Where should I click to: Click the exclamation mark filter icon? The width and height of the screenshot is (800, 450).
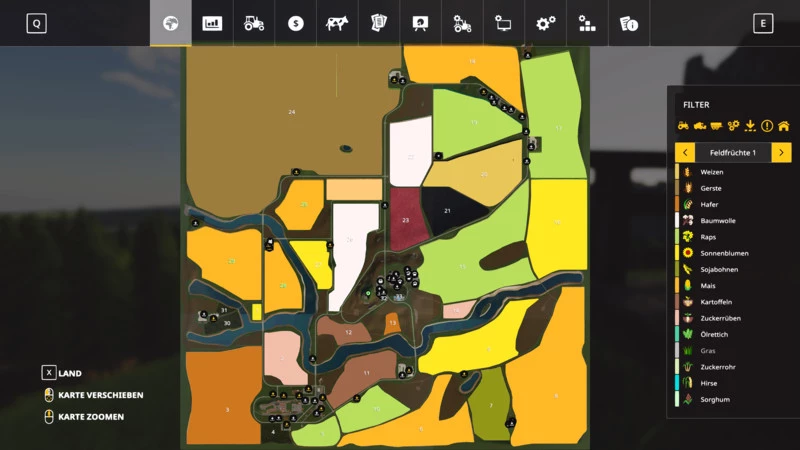point(767,126)
